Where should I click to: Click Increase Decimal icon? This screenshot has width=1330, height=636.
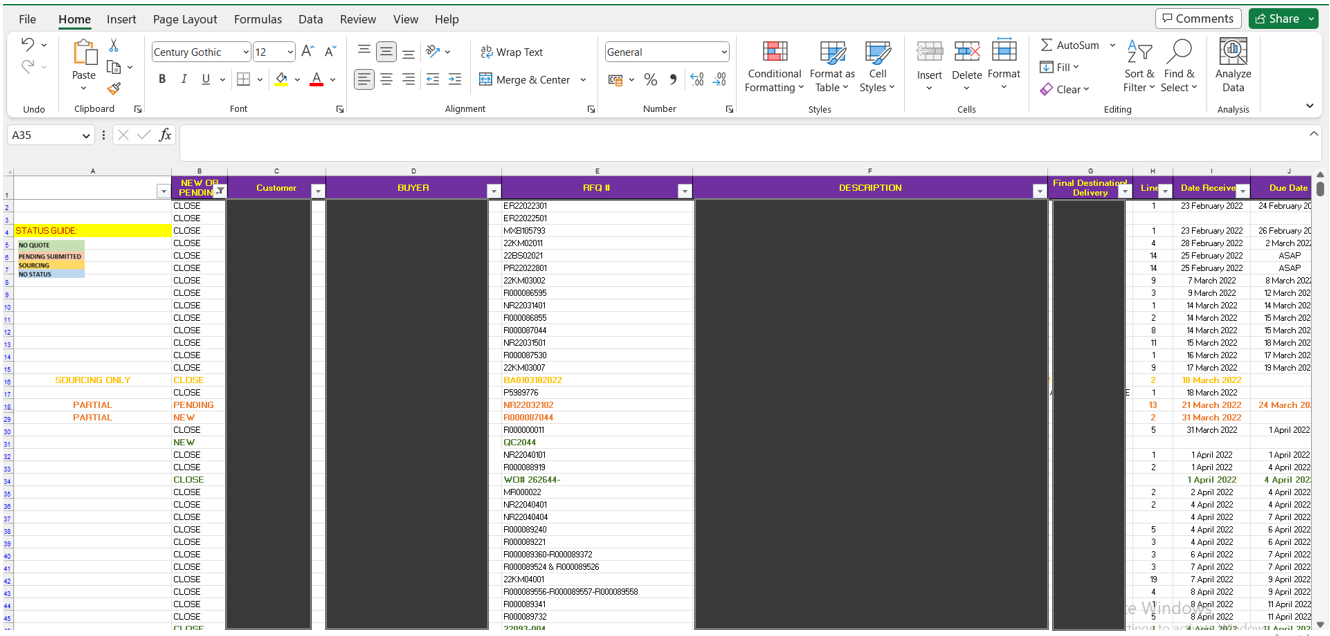point(697,79)
